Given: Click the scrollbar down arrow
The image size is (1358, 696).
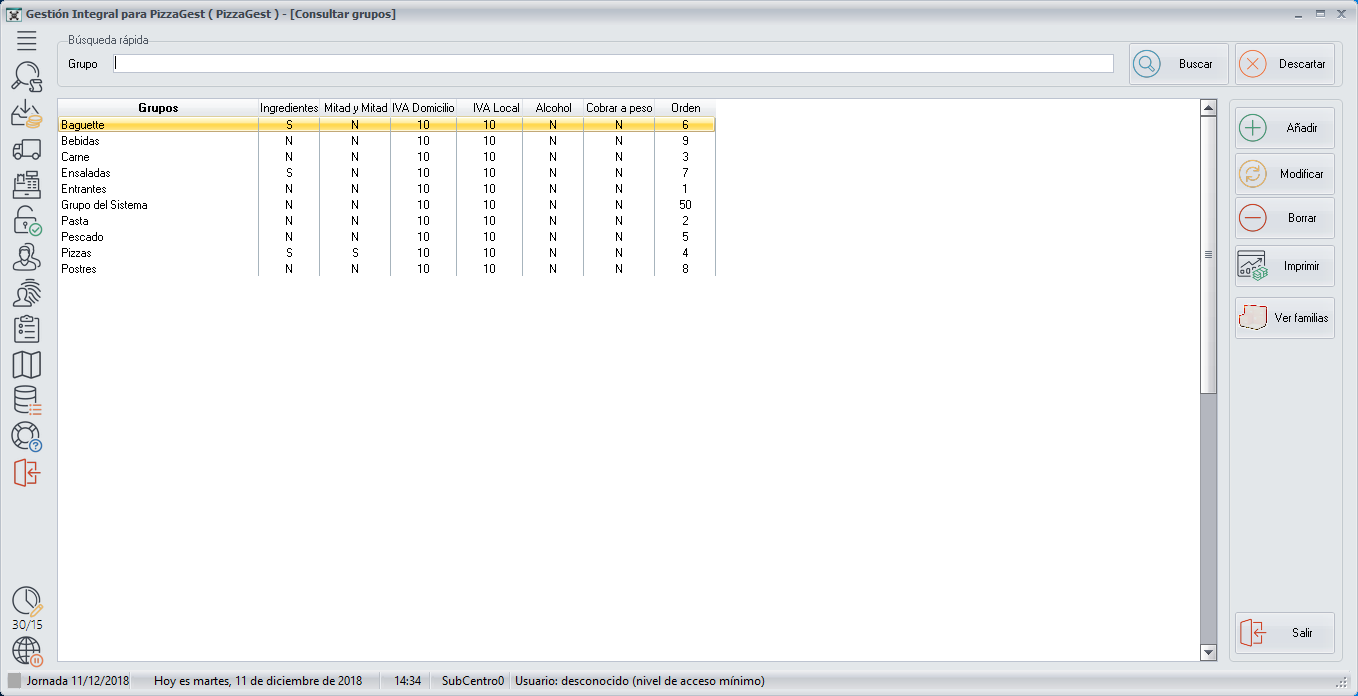Looking at the screenshot, I should point(1208,652).
